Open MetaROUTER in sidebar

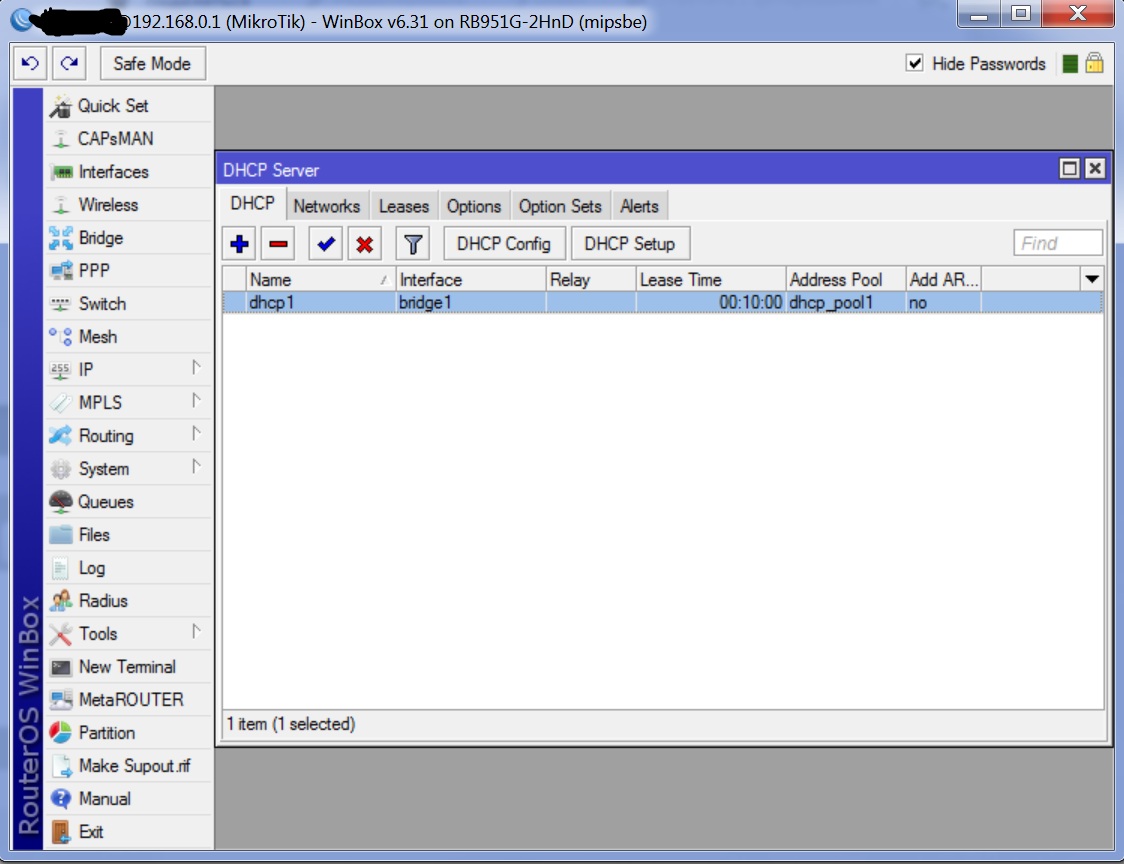tap(128, 700)
